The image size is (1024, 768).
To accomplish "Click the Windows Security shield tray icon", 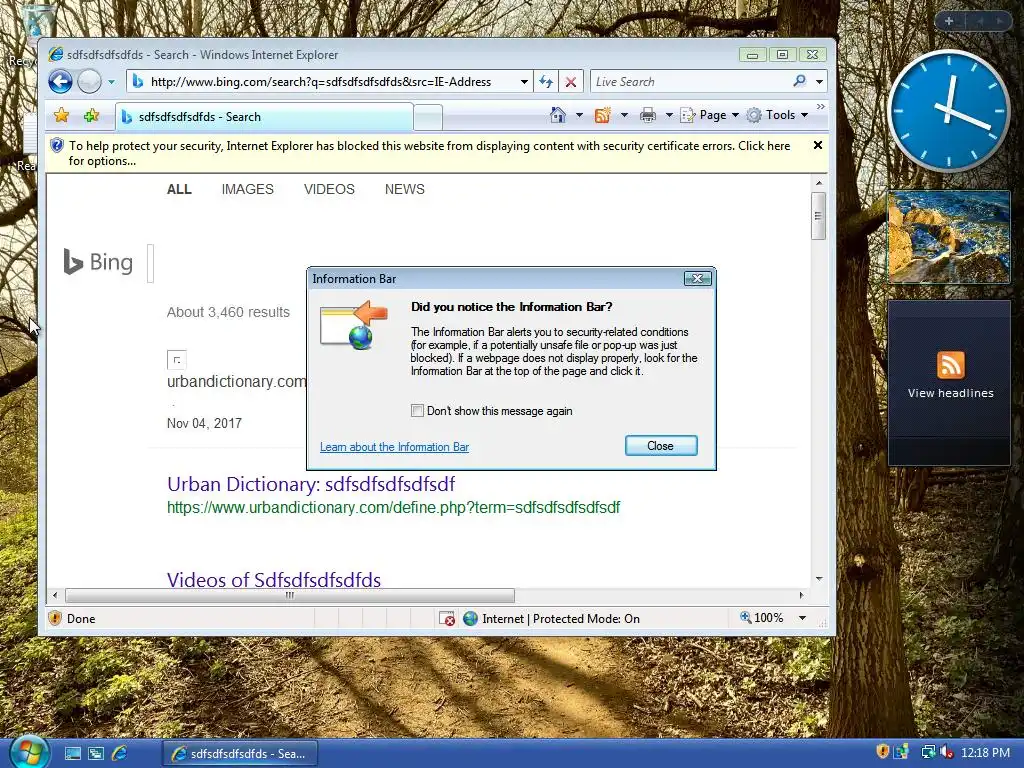I will pyautogui.click(x=883, y=752).
